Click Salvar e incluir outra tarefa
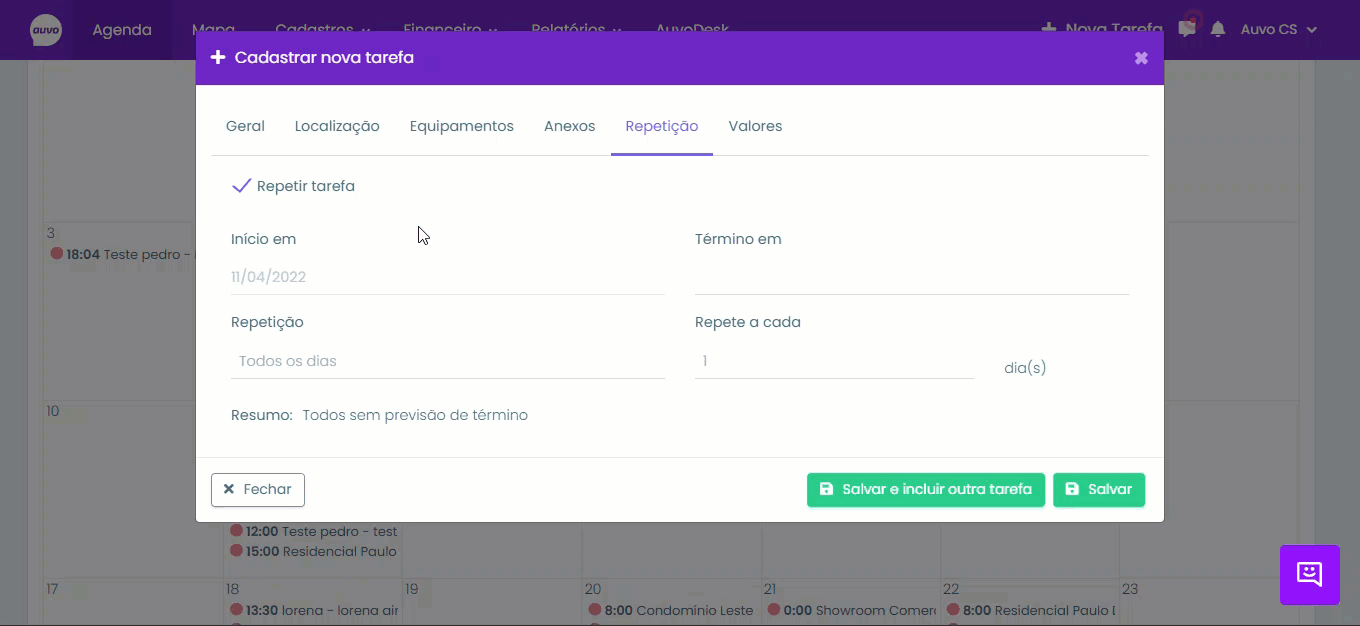The height and width of the screenshot is (626, 1360). pos(926,490)
